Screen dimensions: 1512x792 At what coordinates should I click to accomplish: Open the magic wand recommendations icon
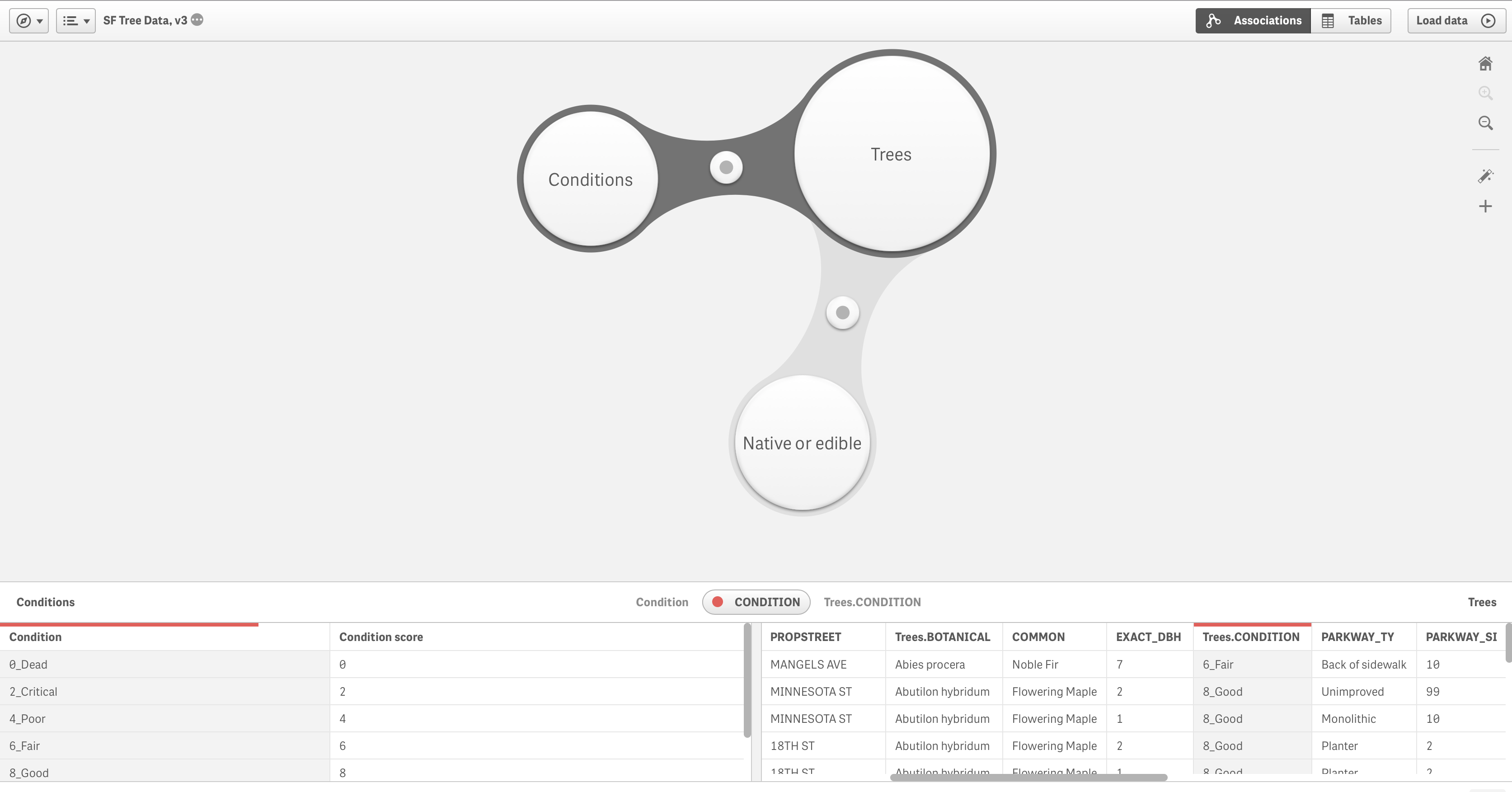point(1485,176)
